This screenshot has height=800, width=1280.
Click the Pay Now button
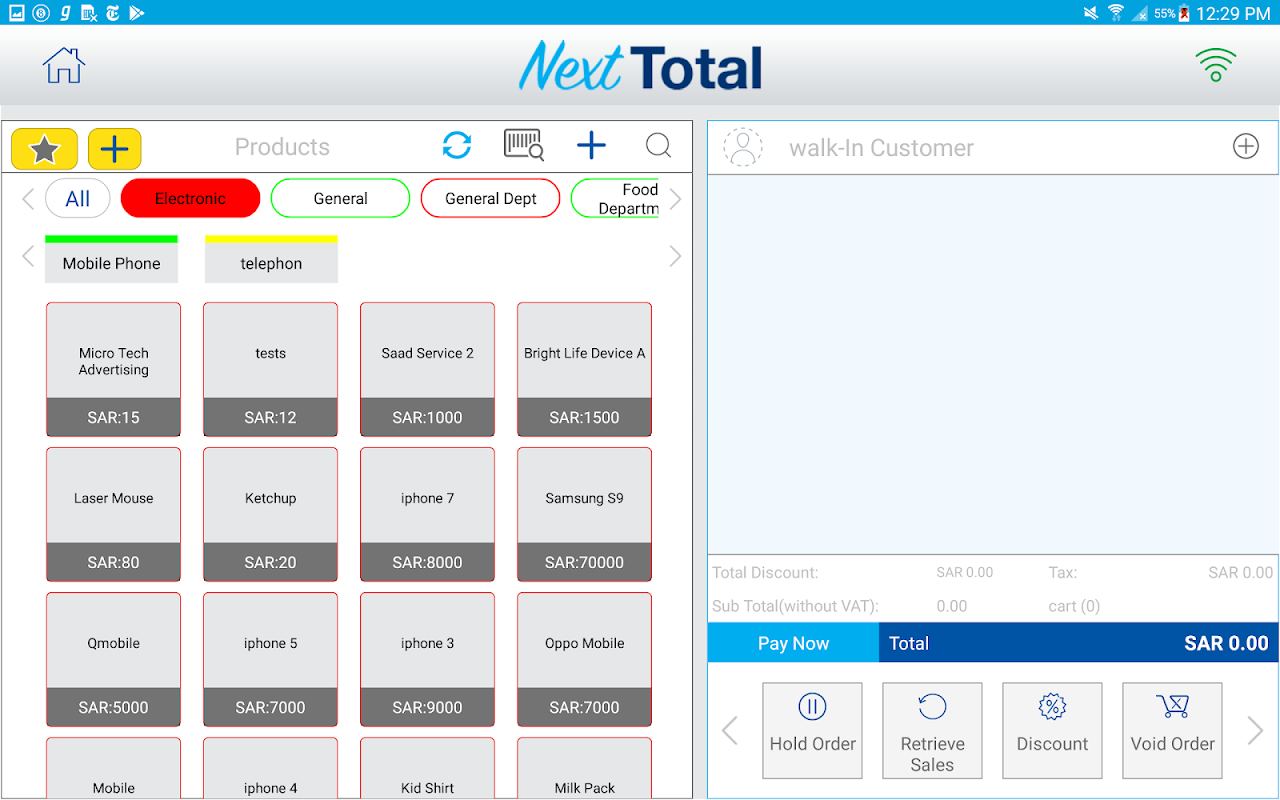click(793, 643)
